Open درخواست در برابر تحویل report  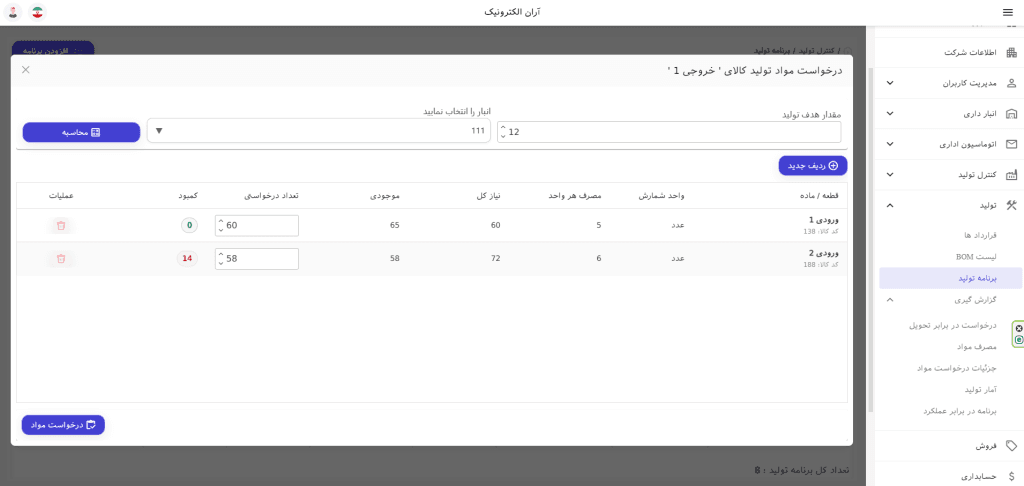click(x=953, y=325)
